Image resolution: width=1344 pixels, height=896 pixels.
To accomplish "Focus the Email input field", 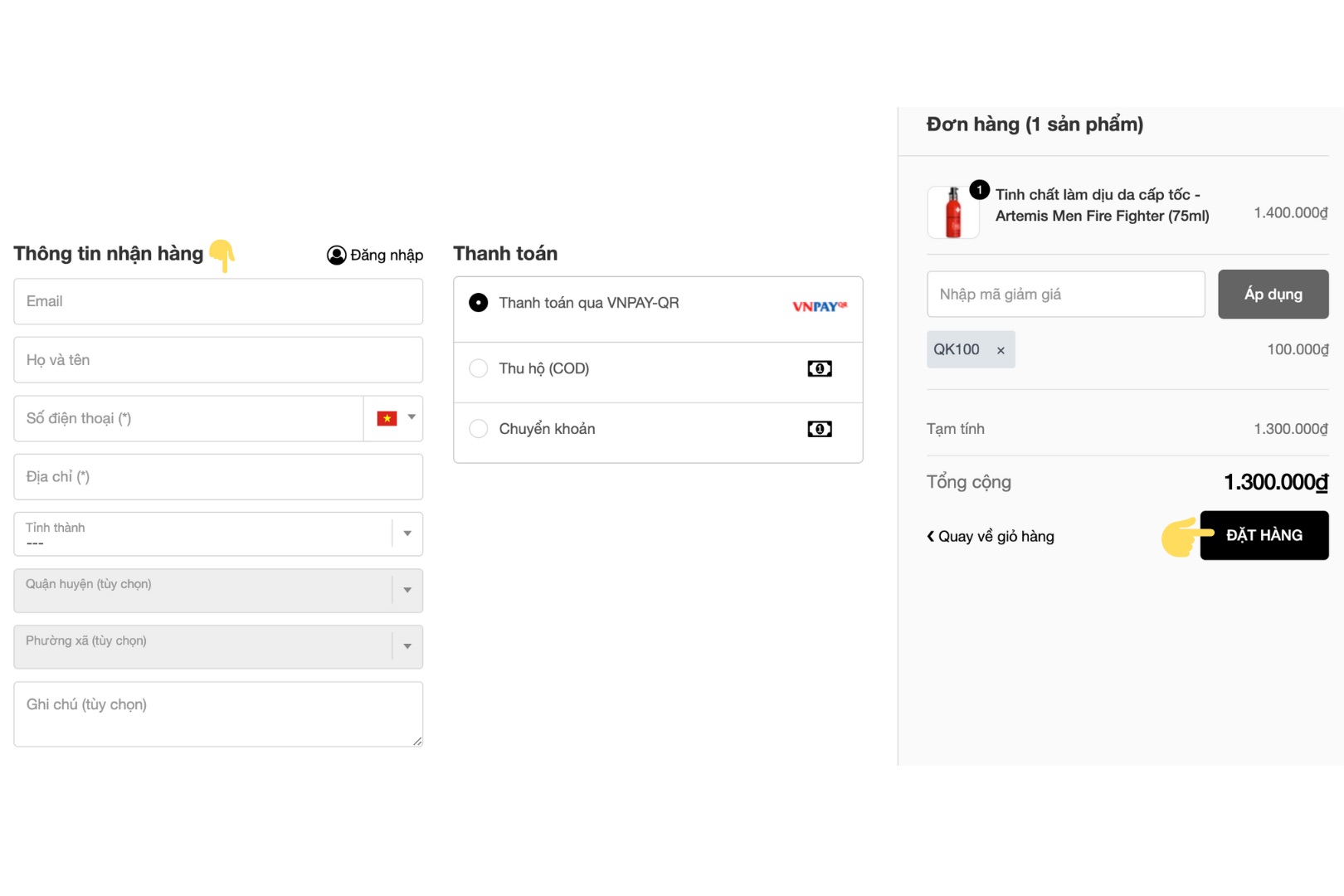I will point(218,301).
